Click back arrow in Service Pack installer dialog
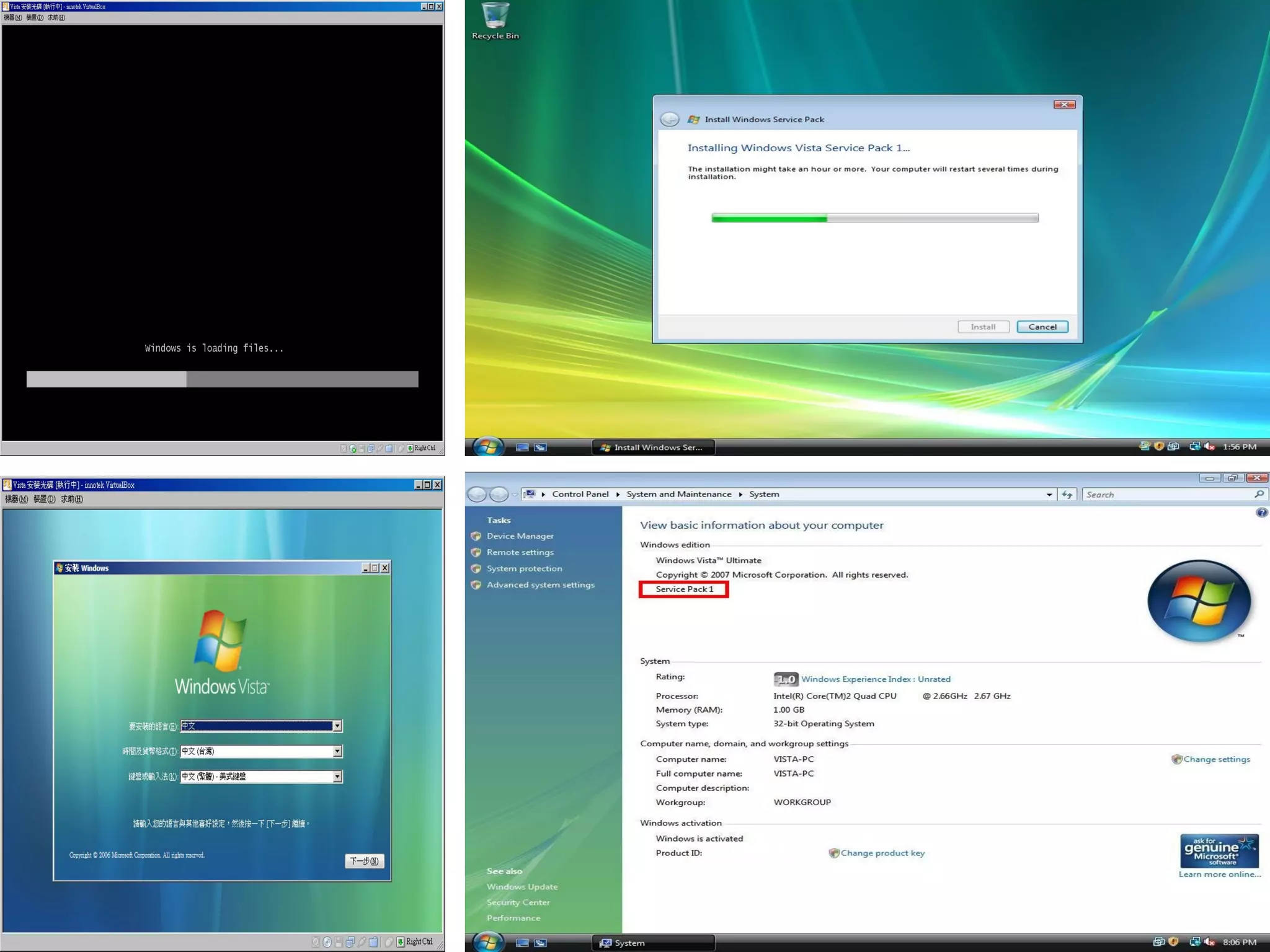 click(x=670, y=120)
